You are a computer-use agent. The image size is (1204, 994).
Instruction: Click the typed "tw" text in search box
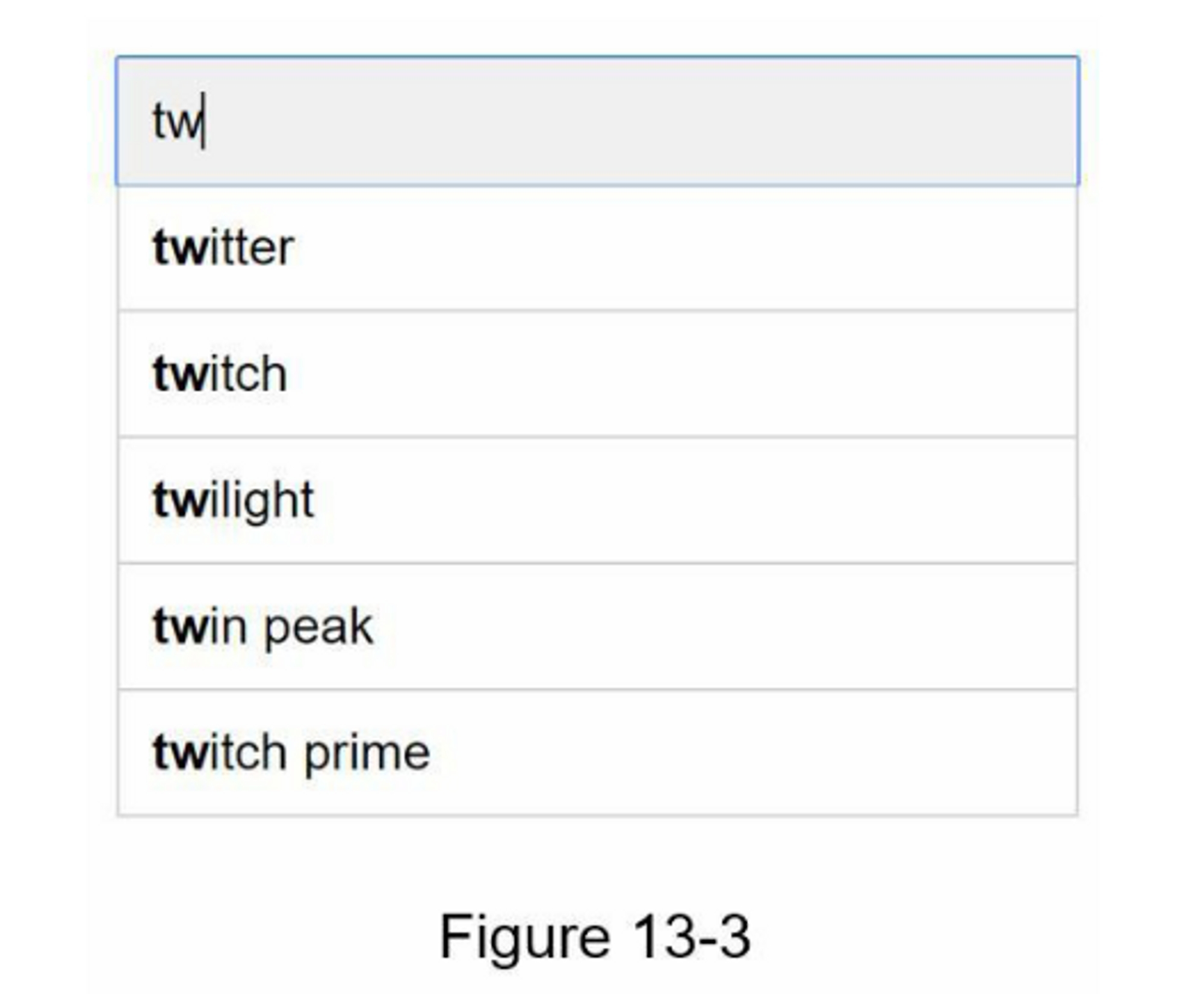[176, 122]
